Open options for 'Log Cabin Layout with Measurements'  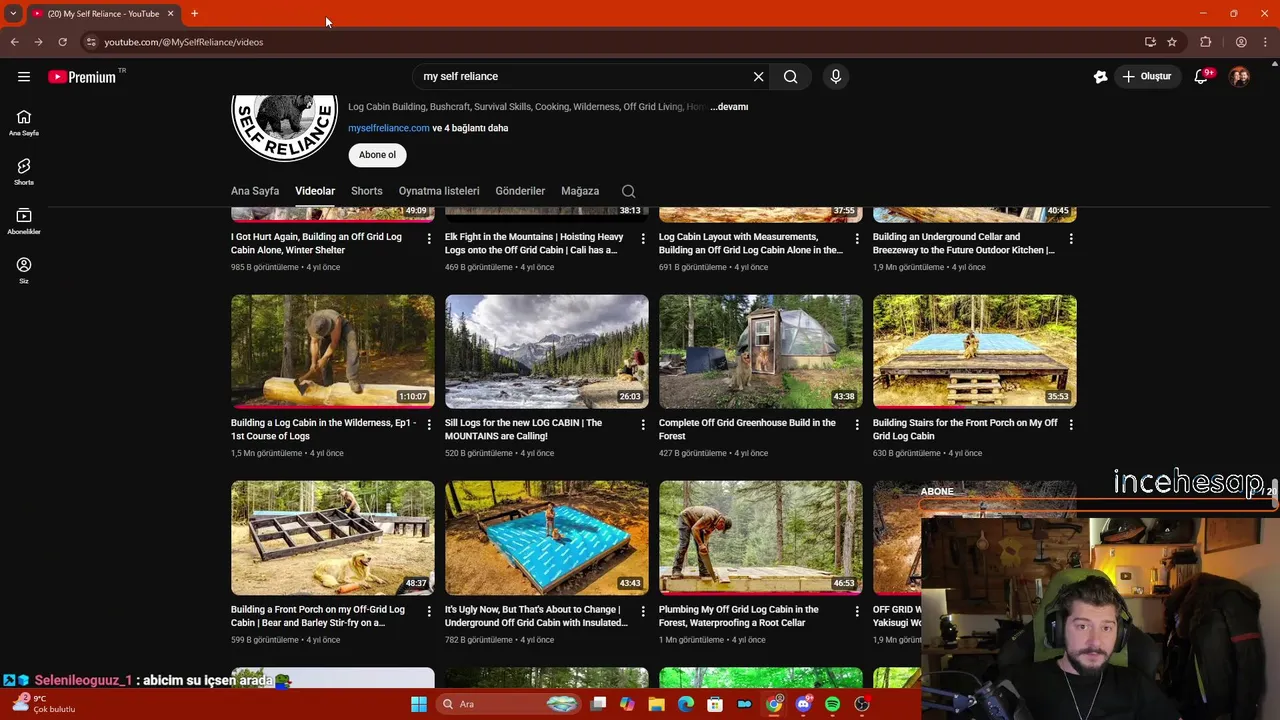click(x=857, y=239)
